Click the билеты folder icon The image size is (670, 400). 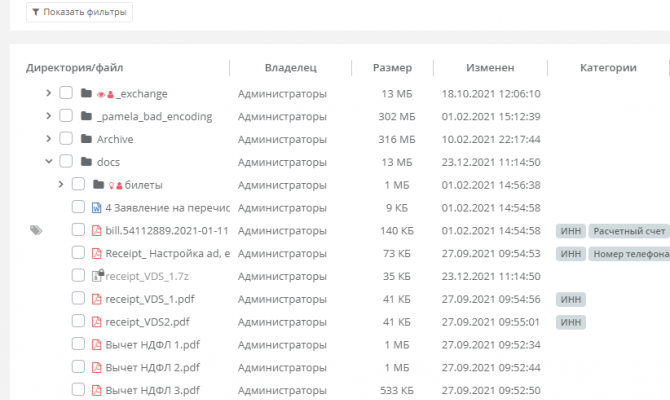[98, 185]
